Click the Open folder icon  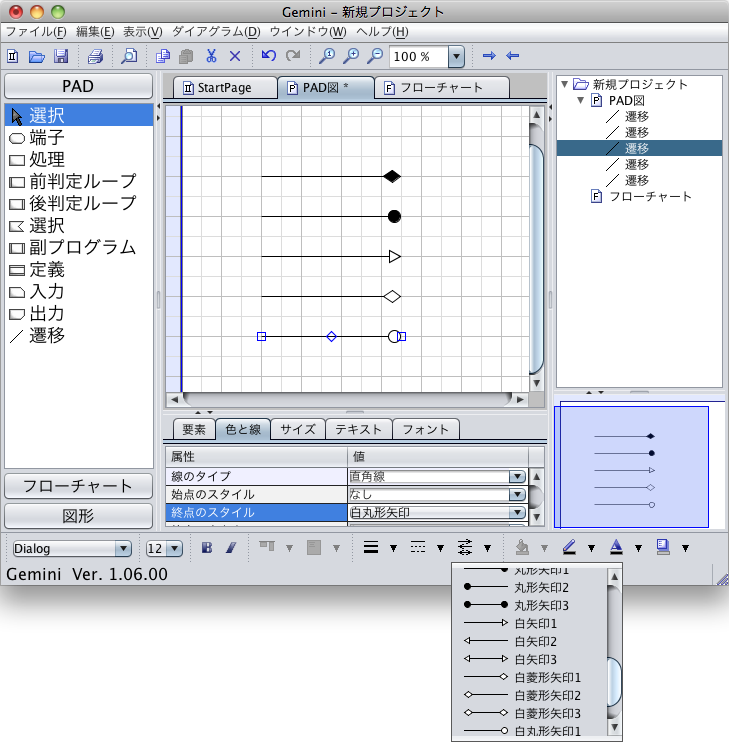click(x=36, y=56)
